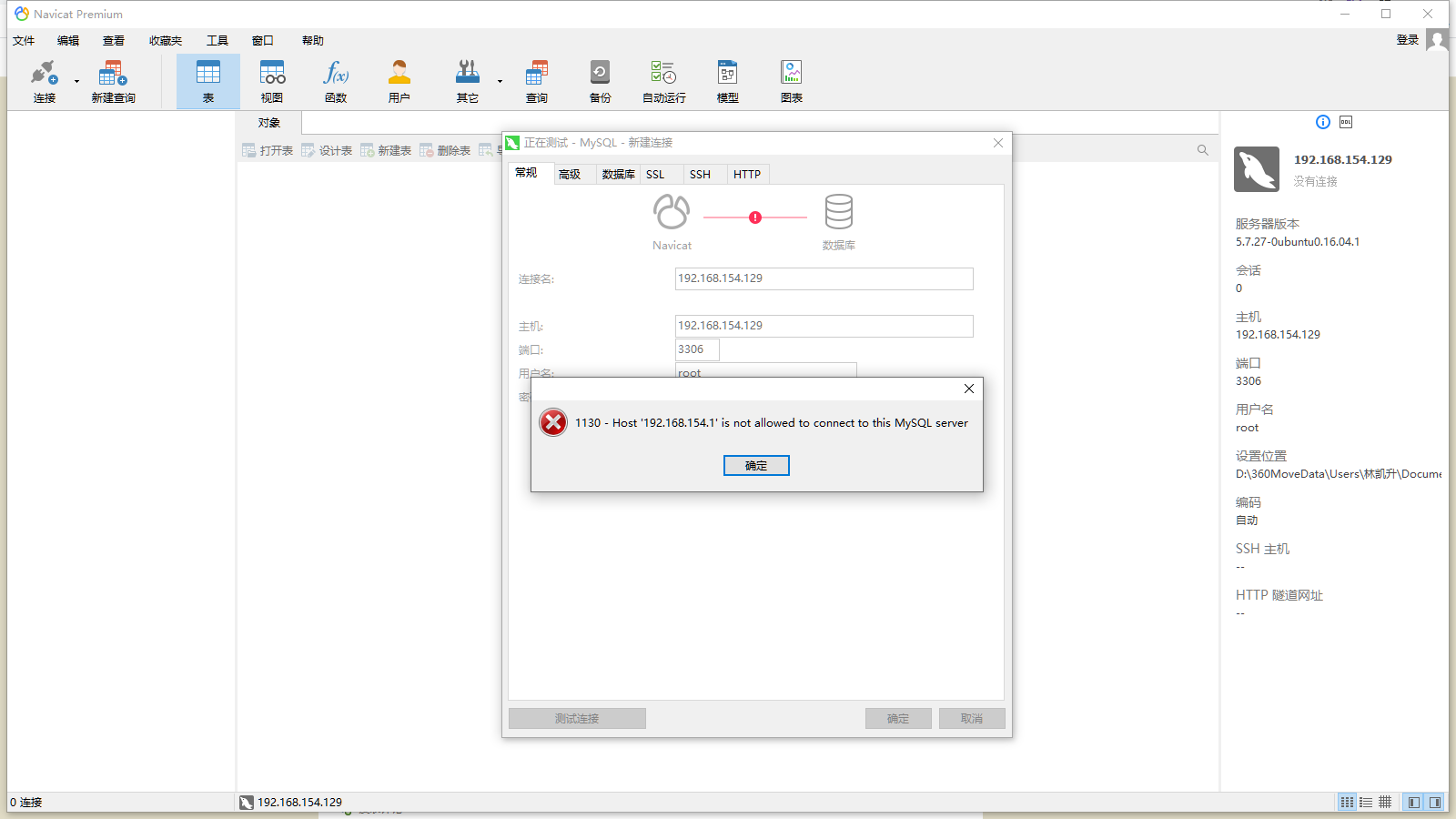Viewport: 1456px width, 819px height.
Task: Click the DDL panel icon
Action: point(1346,122)
